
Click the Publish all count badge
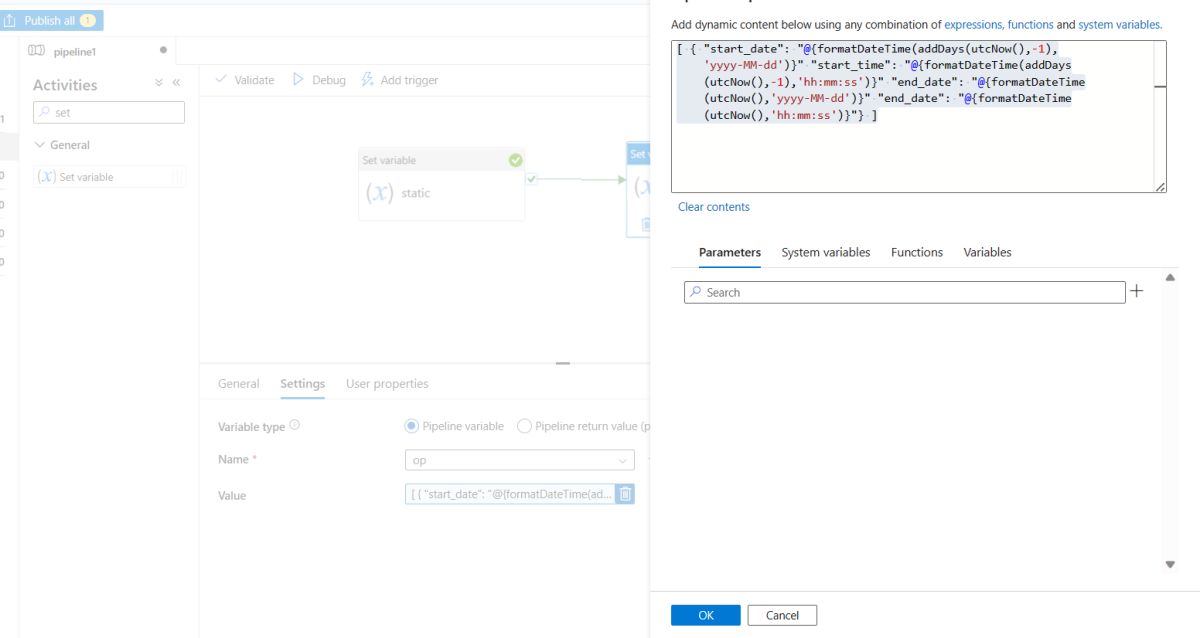pos(87,21)
